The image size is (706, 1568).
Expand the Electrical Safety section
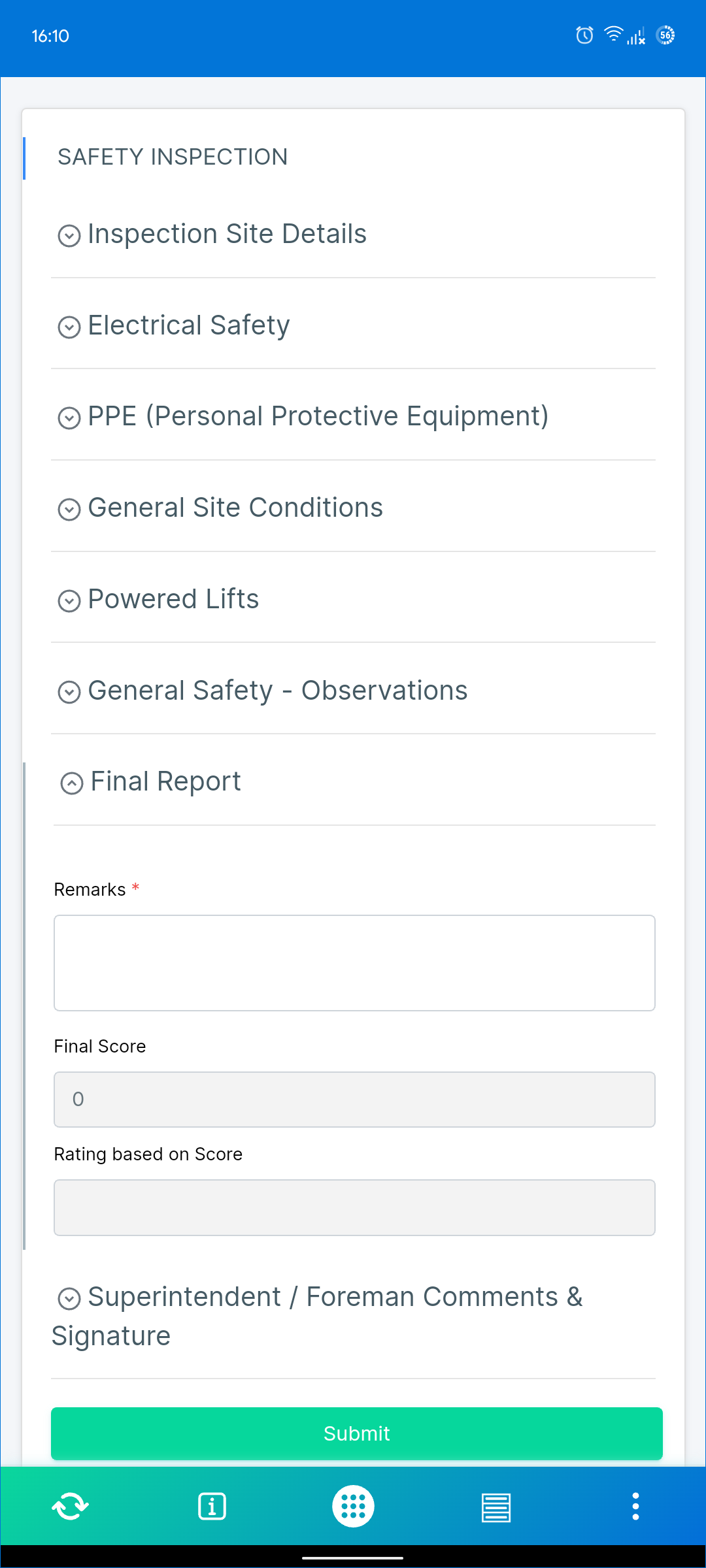click(x=188, y=326)
